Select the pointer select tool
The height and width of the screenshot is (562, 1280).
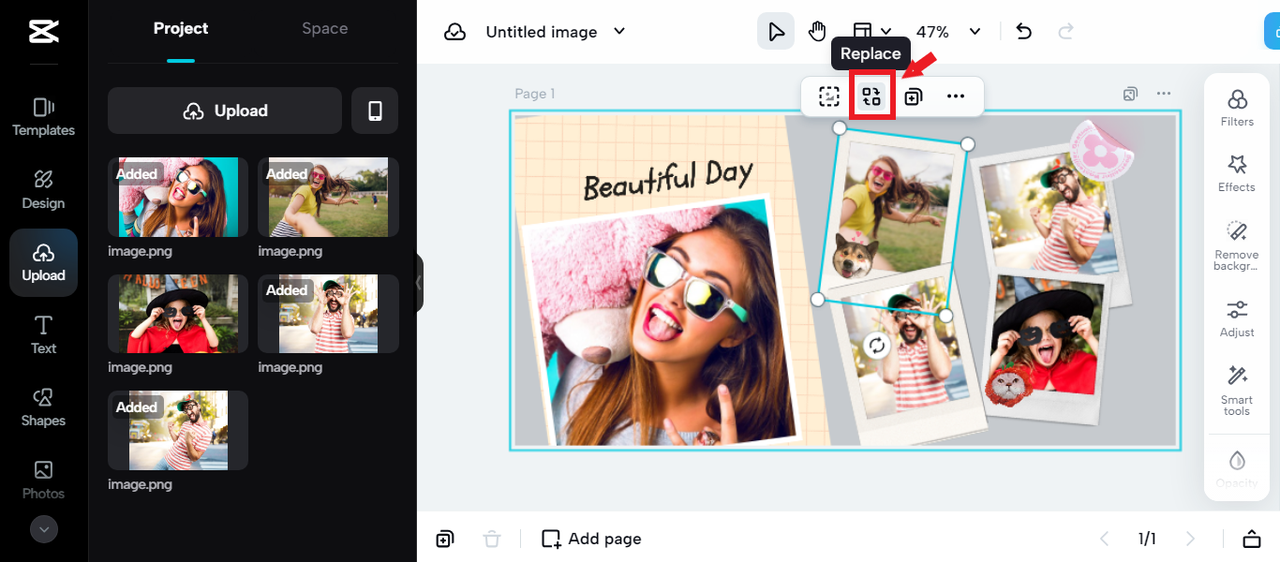pos(776,32)
